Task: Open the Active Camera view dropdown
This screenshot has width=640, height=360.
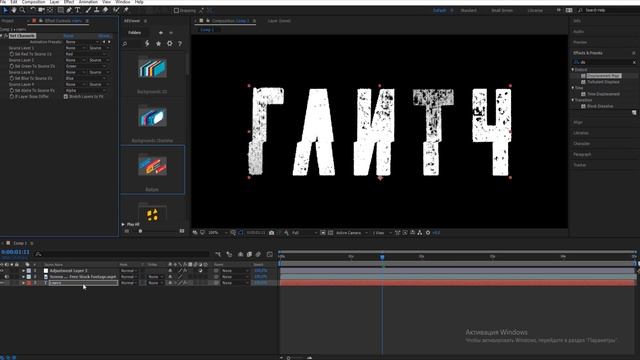Action: click(352, 233)
